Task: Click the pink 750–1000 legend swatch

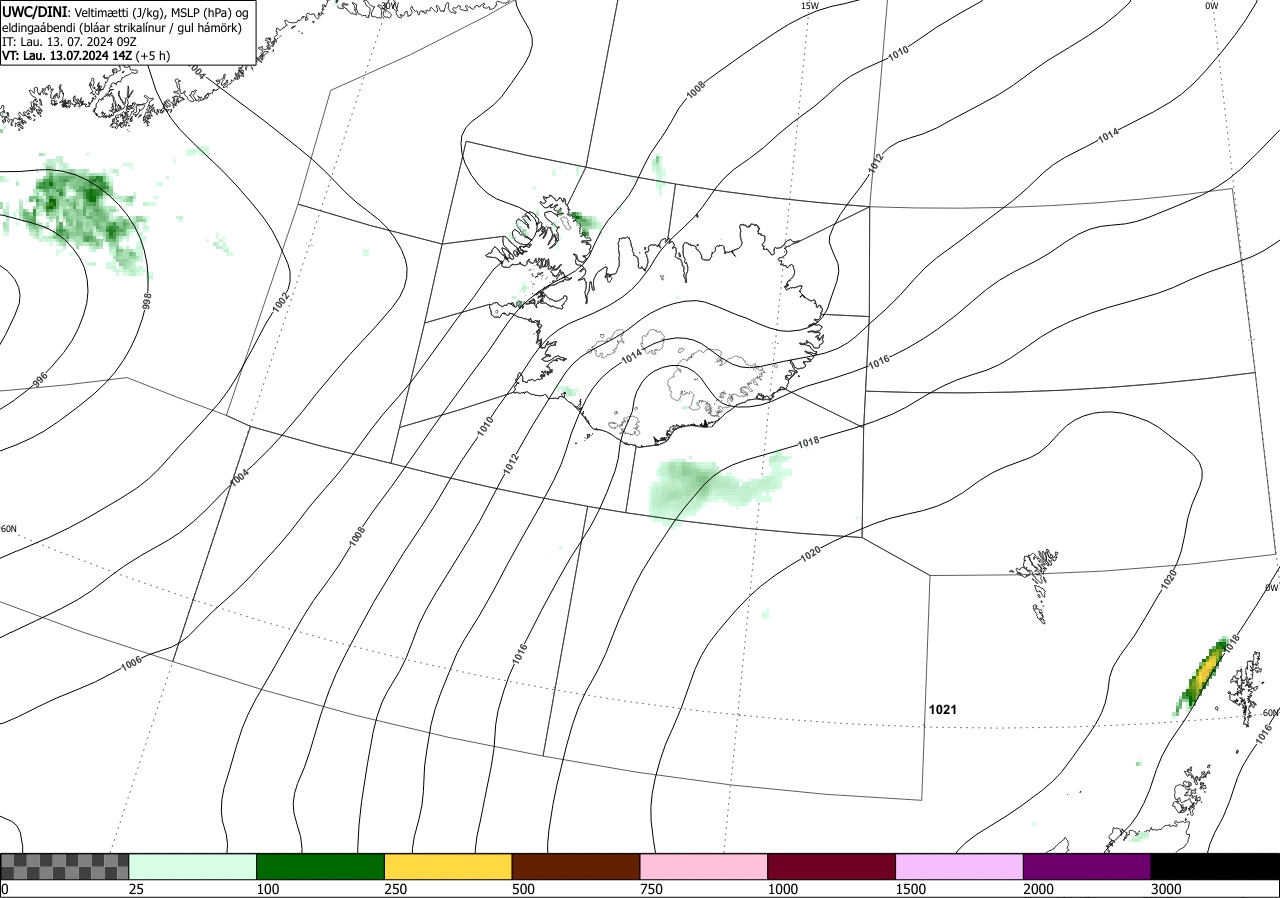Action: coord(704,866)
